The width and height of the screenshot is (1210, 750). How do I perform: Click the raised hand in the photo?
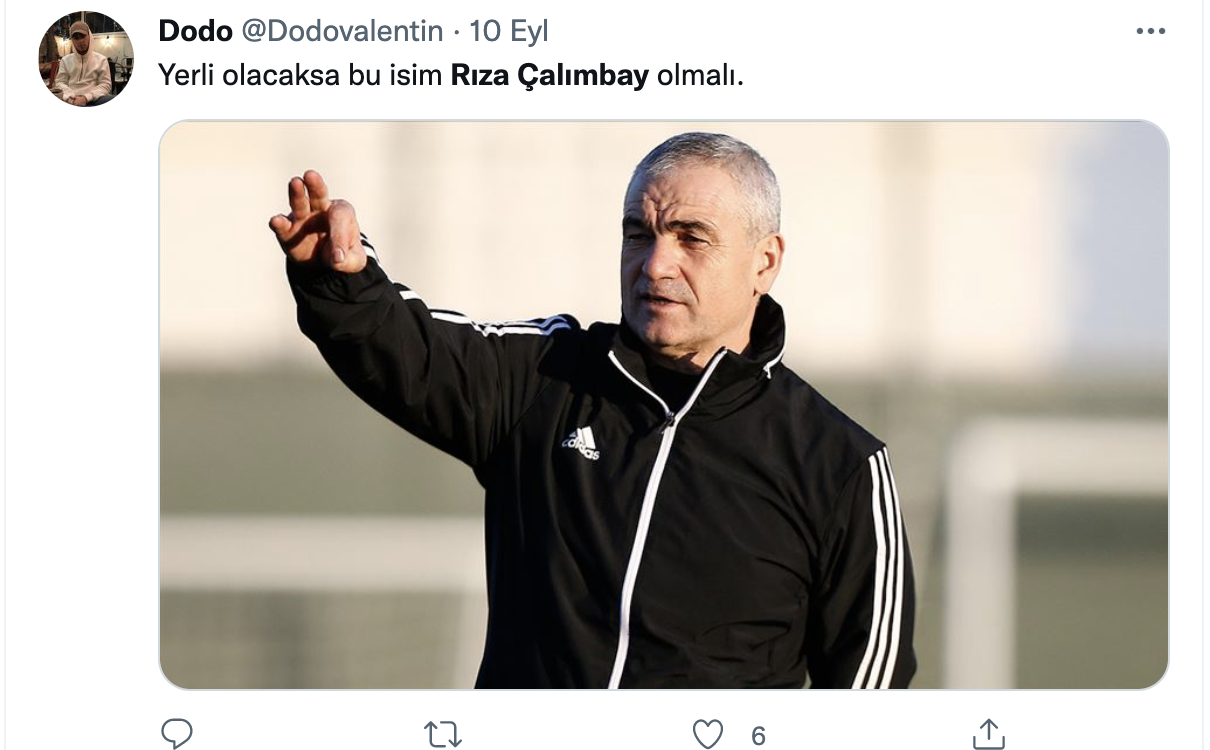[319, 222]
